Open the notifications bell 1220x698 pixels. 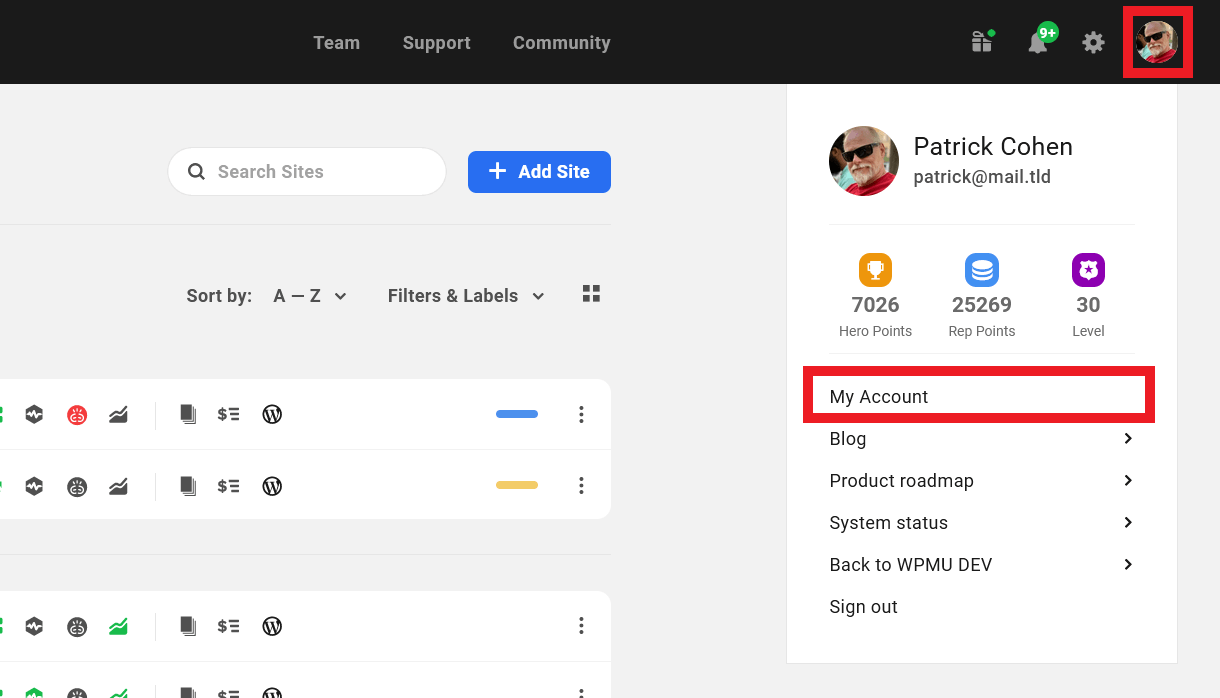1039,42
